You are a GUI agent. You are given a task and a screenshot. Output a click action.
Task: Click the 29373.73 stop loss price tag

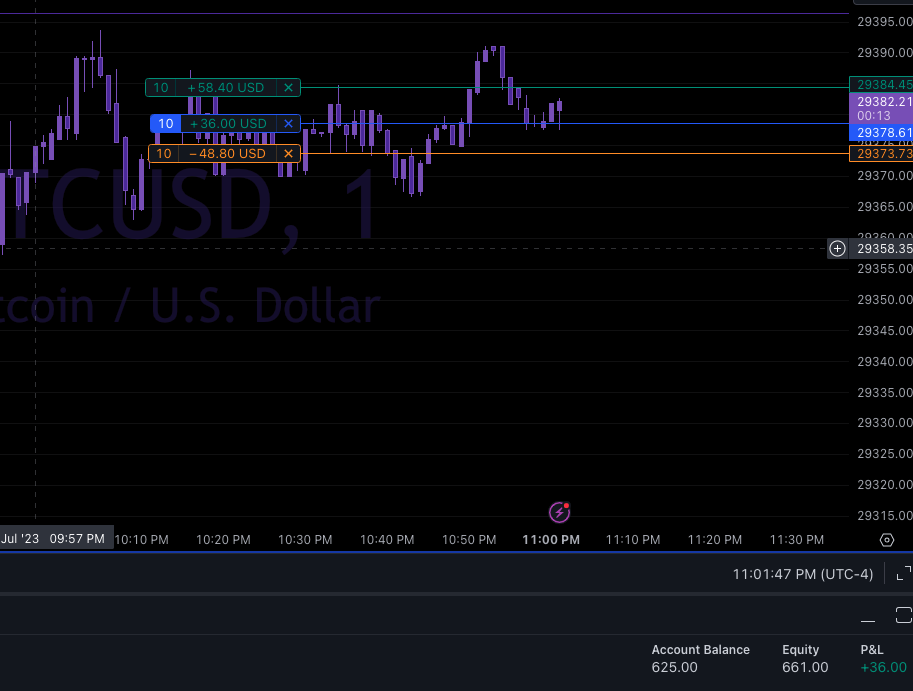tap(882, 154)
